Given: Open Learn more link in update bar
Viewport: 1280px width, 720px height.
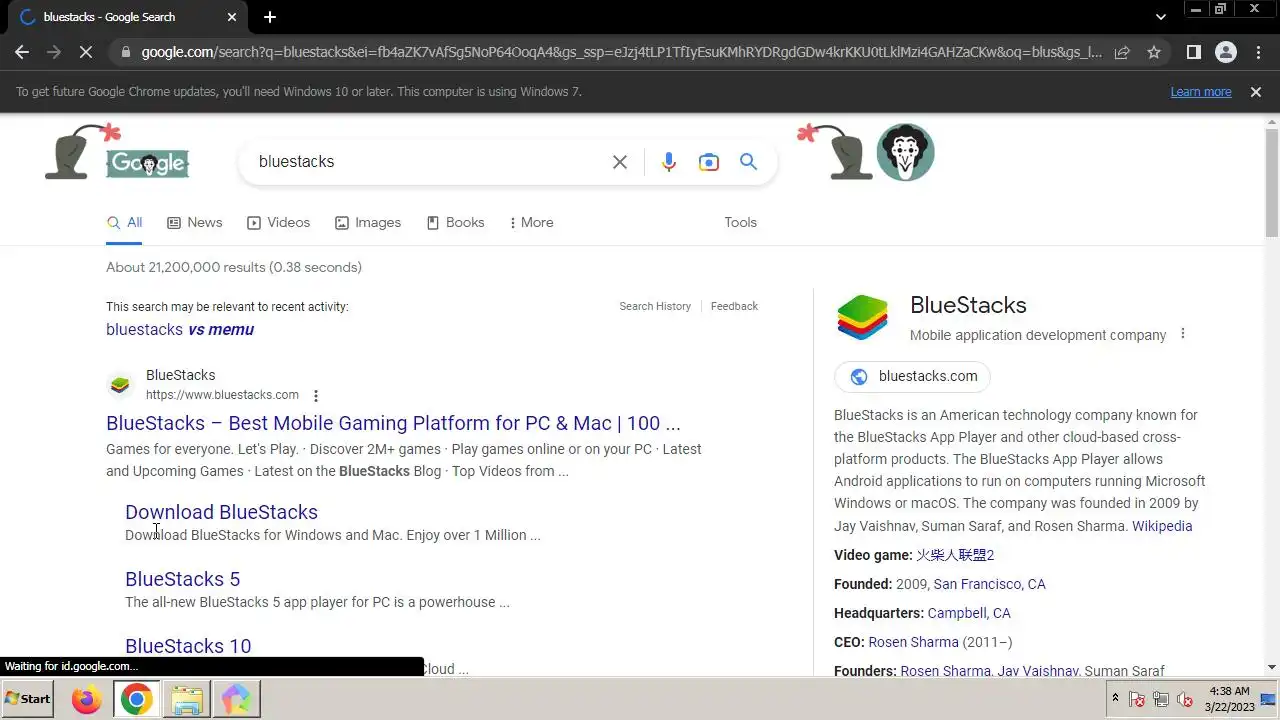Looking at the screenshot, I should click(1201, 92).
